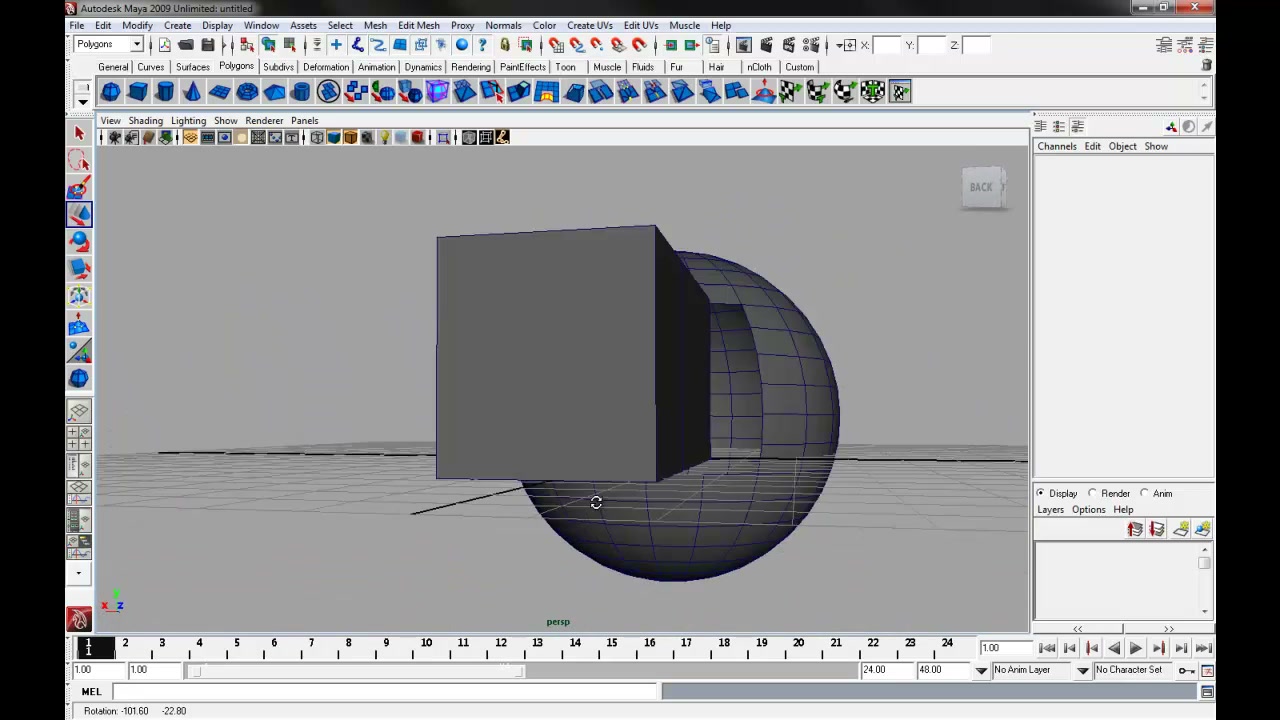This screenshot has height=720, width=1280.
Task: Select the Soft Modification tool
Action: [79, 324]
